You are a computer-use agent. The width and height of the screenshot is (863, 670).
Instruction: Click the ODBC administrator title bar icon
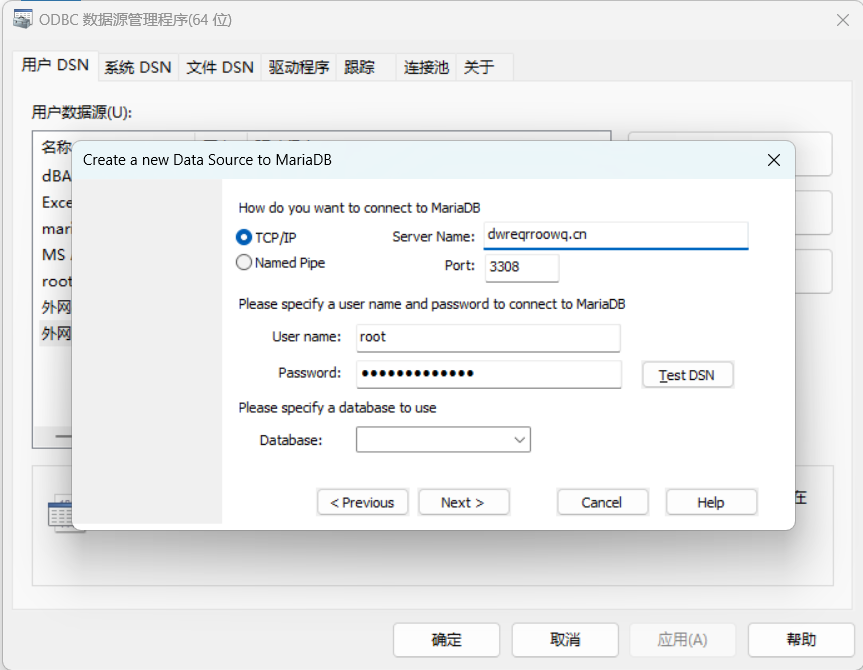click(23, 19)
